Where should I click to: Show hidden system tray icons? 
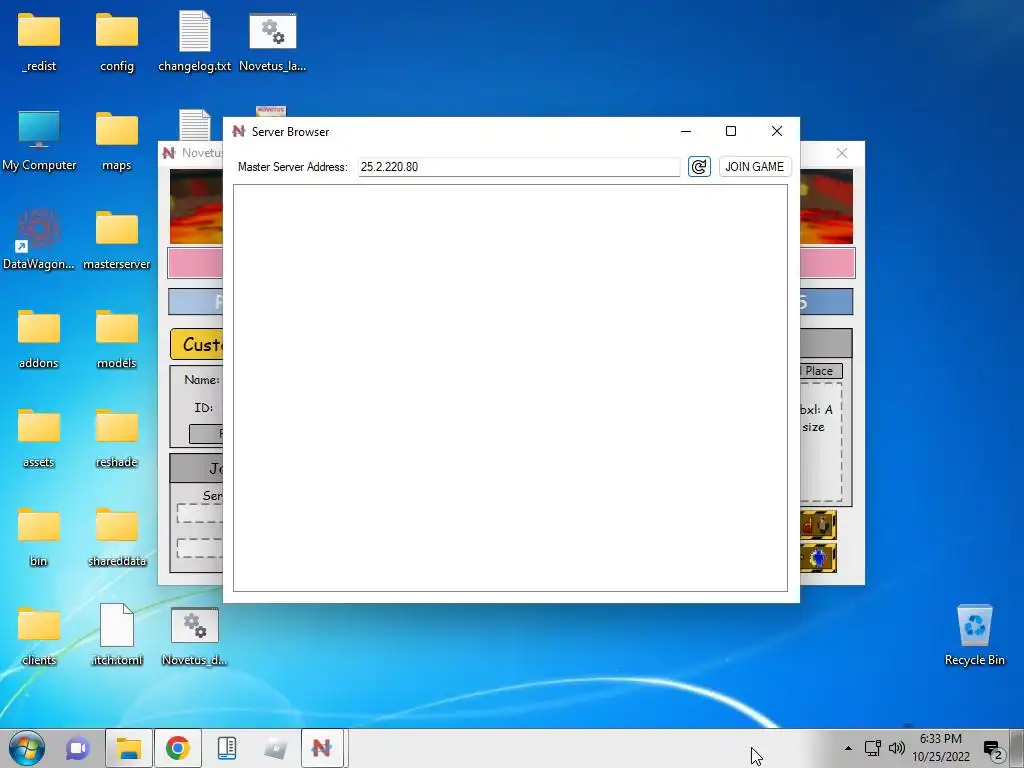click(848, 748)
